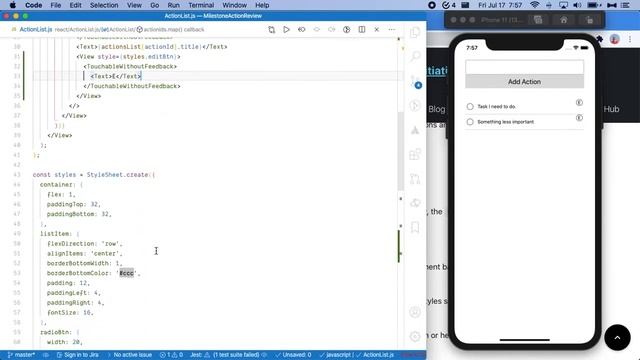The image size is (640, 360).
Task: Click the toggle file blame icon
Action: pos(347,29)
